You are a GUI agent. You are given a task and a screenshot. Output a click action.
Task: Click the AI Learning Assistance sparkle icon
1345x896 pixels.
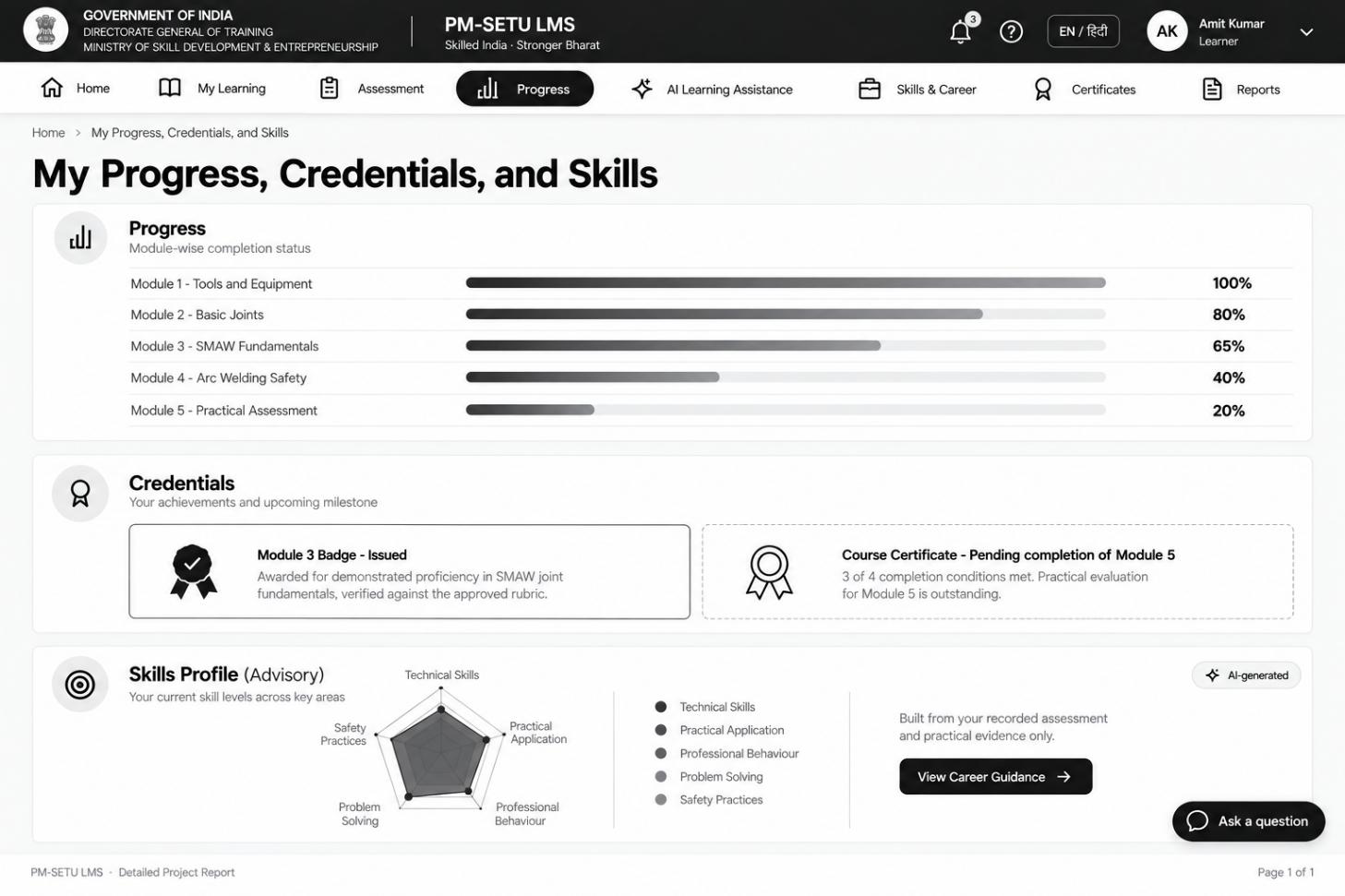[x=642, y=89]
